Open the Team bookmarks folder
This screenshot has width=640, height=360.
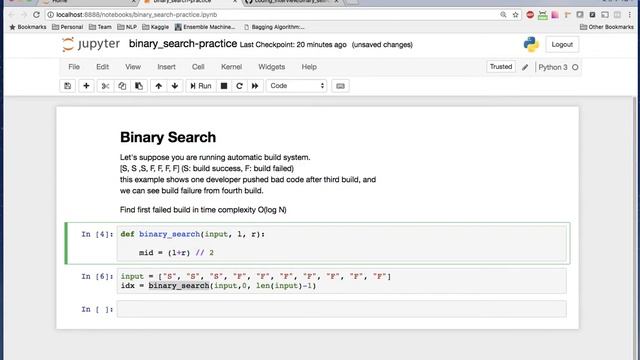[100, 27]
